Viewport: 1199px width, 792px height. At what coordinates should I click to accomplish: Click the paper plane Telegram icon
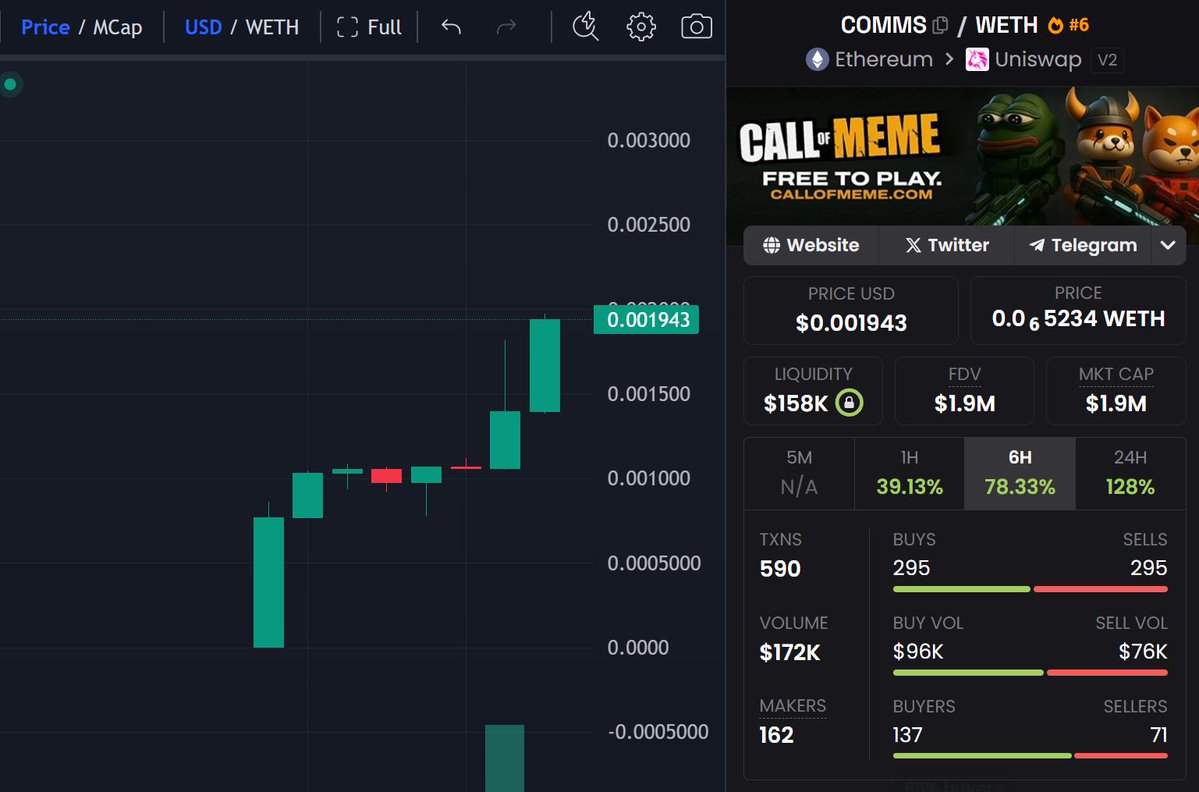click(x=1037, y=245)
